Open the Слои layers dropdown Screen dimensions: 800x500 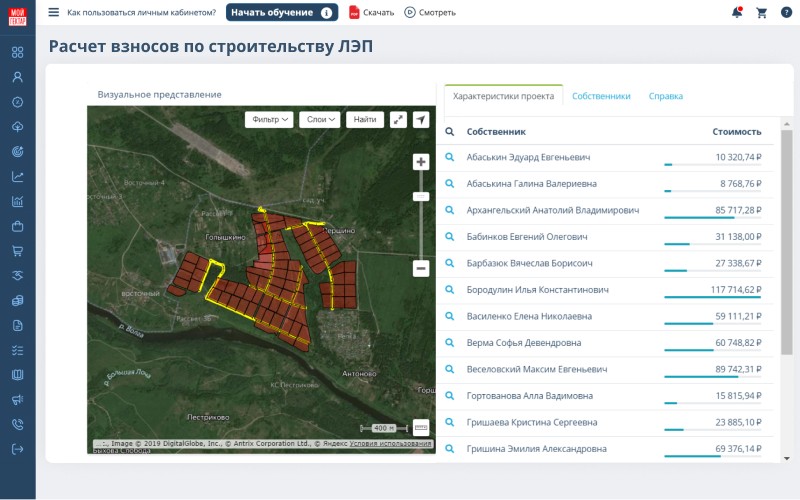tap(320, 119)
